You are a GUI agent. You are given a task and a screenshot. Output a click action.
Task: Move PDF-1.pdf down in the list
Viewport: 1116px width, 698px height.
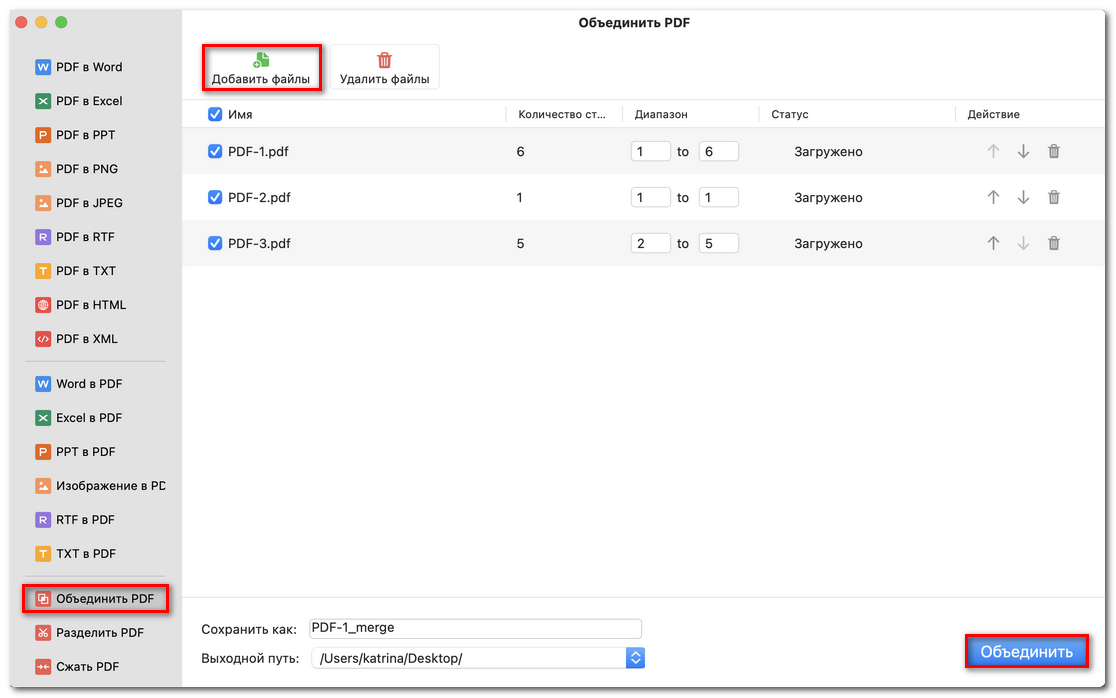click(x=1023, y=151)
